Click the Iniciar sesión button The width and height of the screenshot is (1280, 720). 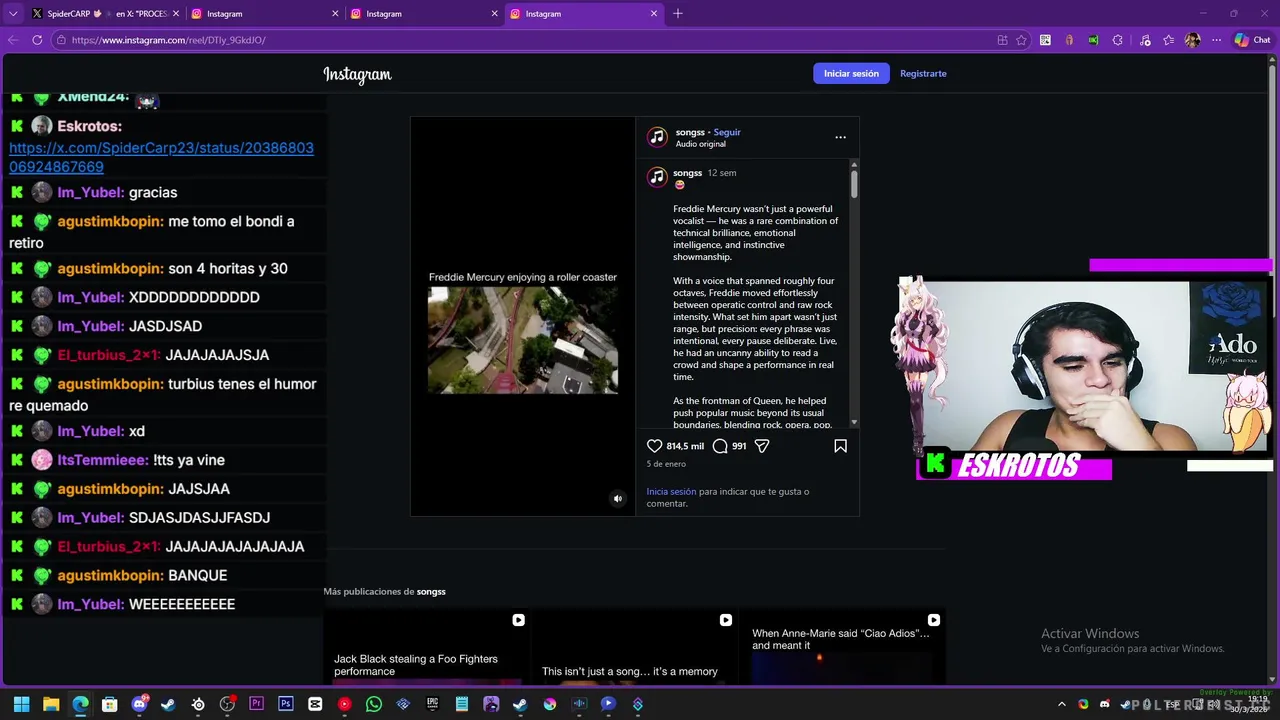[851, 73]
